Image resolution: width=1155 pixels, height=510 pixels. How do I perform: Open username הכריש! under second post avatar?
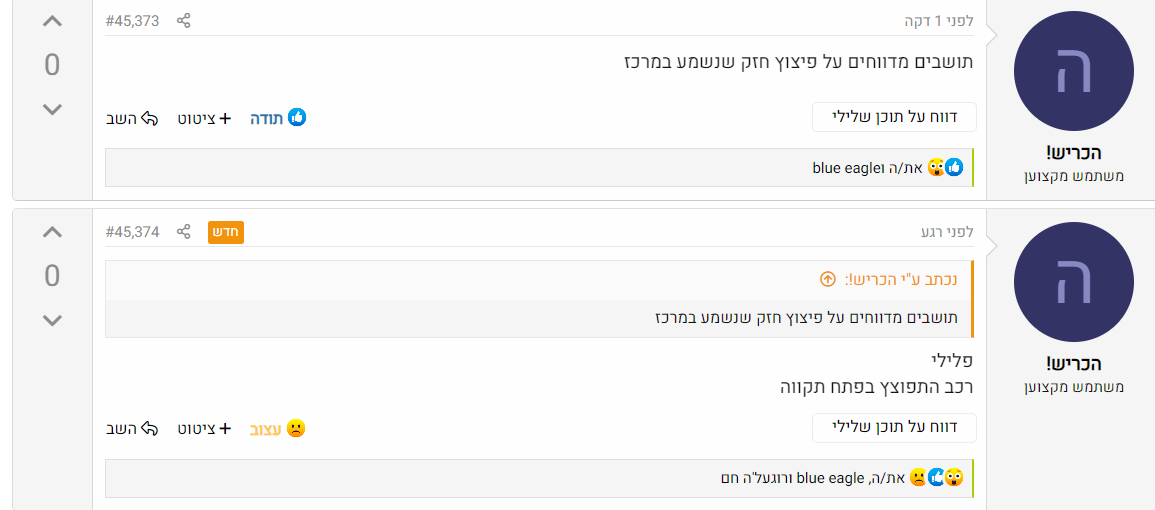click(x=1073, y=363)
